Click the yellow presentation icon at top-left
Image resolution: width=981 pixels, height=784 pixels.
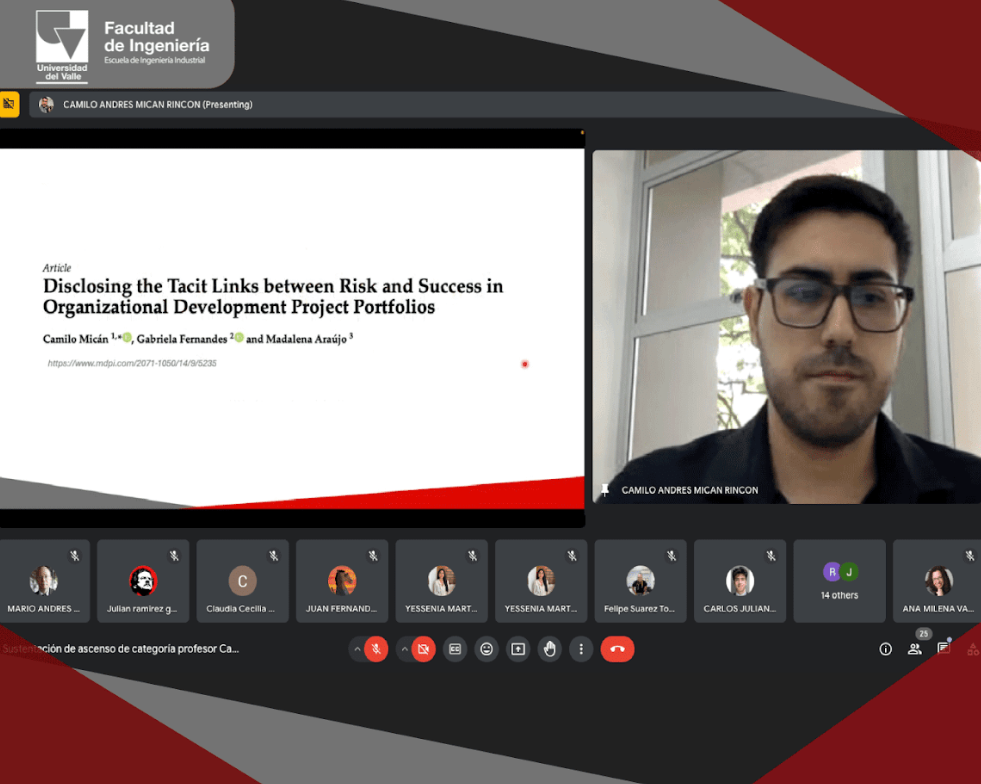tap(9, 104)
